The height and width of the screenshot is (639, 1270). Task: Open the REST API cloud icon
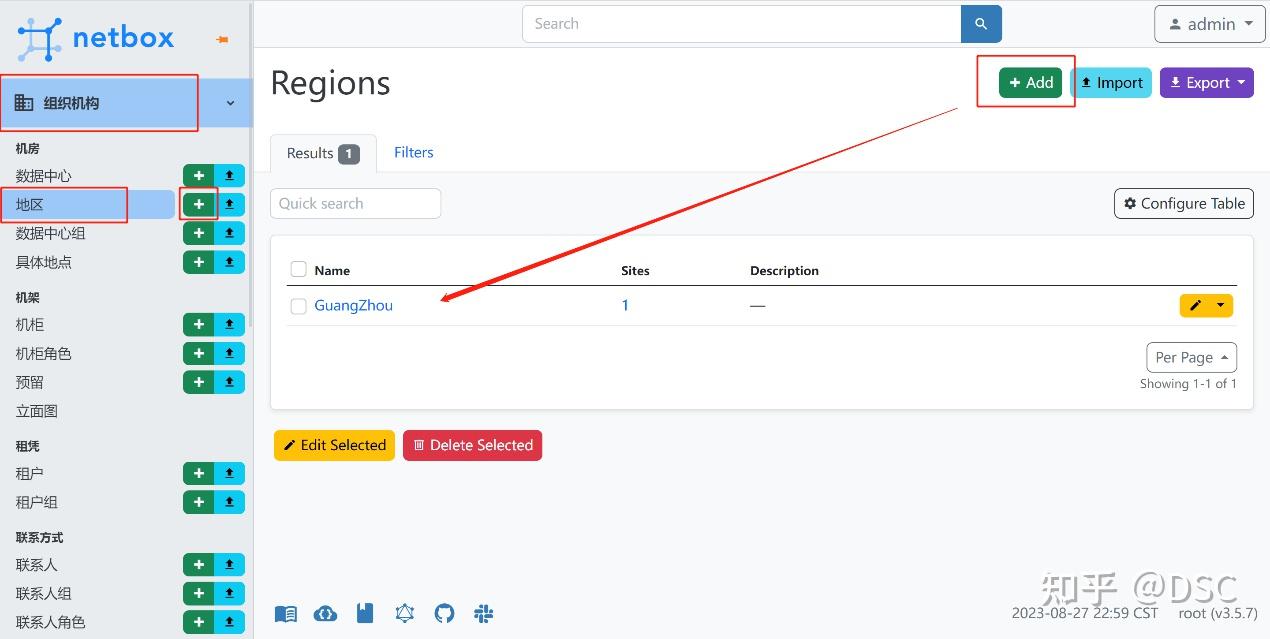coord(325,613)
